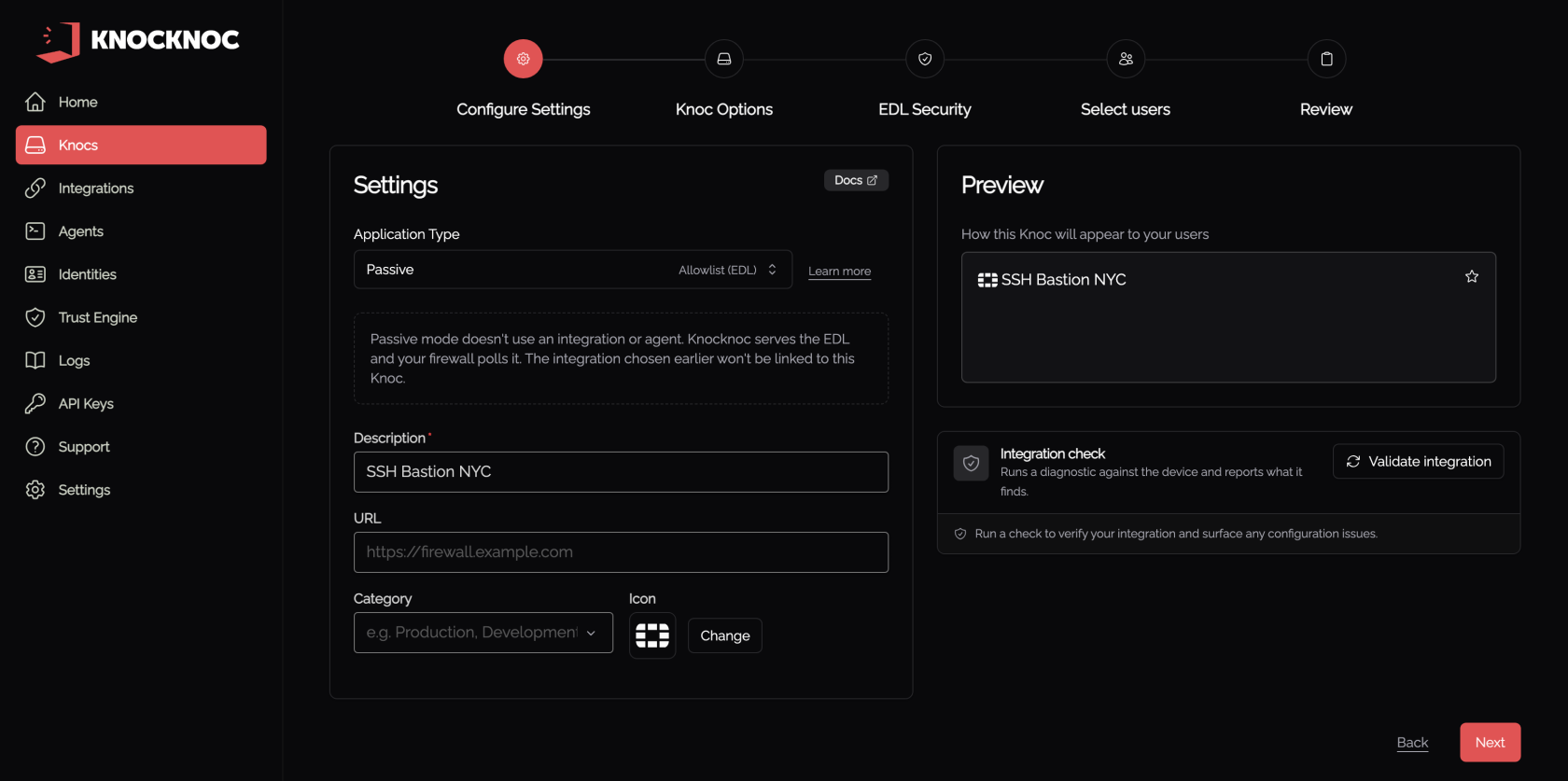Click the EDL Security shield step circle

(925, 59)
